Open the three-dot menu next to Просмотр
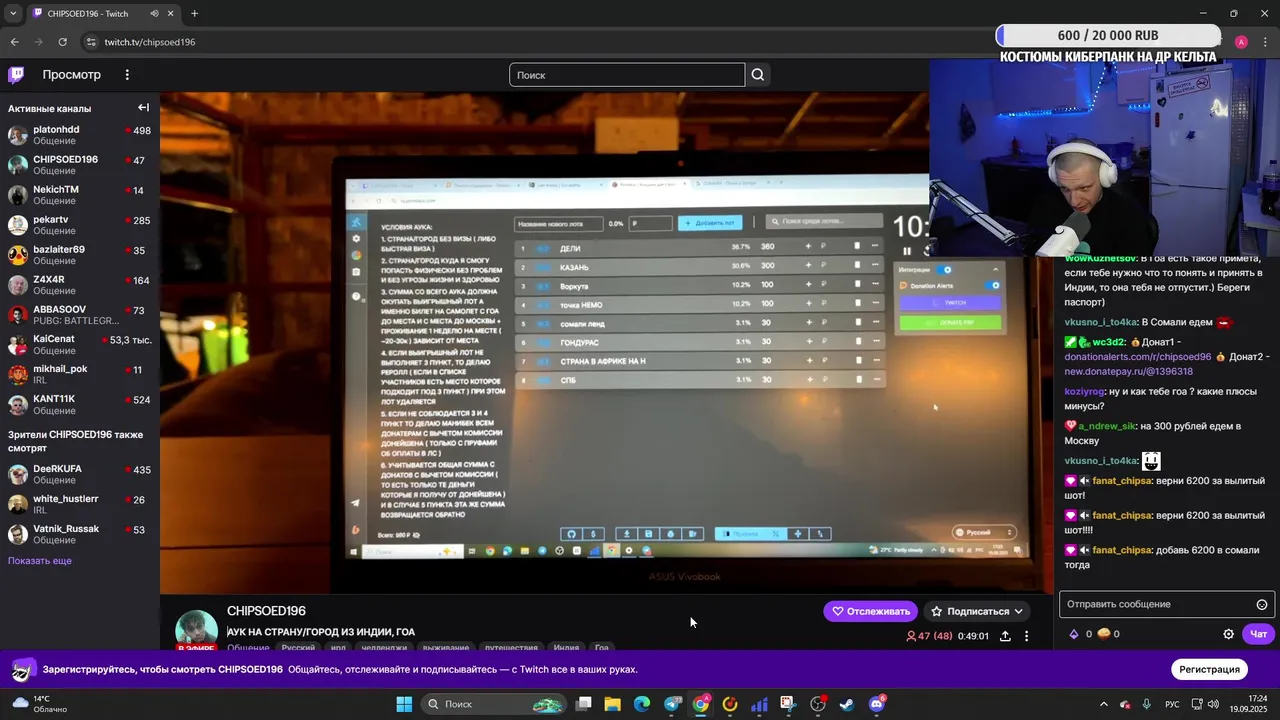The height and width of the screenshot is (720, 1280). click(127, 75)
